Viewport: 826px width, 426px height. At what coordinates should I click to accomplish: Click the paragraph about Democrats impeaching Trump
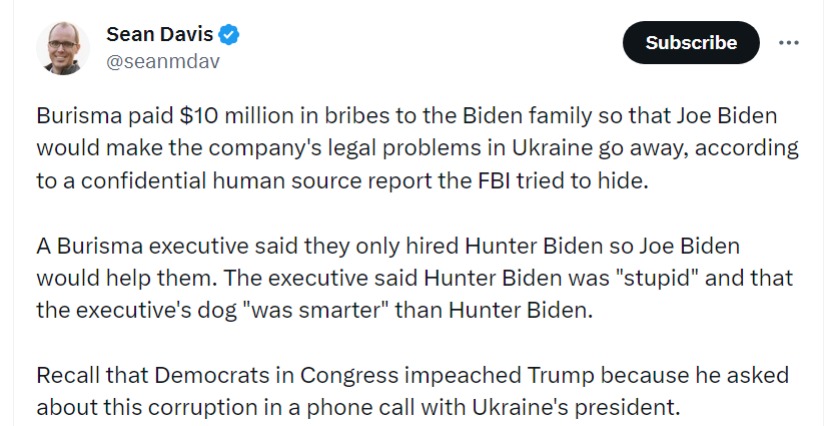[x=412, y=391]
